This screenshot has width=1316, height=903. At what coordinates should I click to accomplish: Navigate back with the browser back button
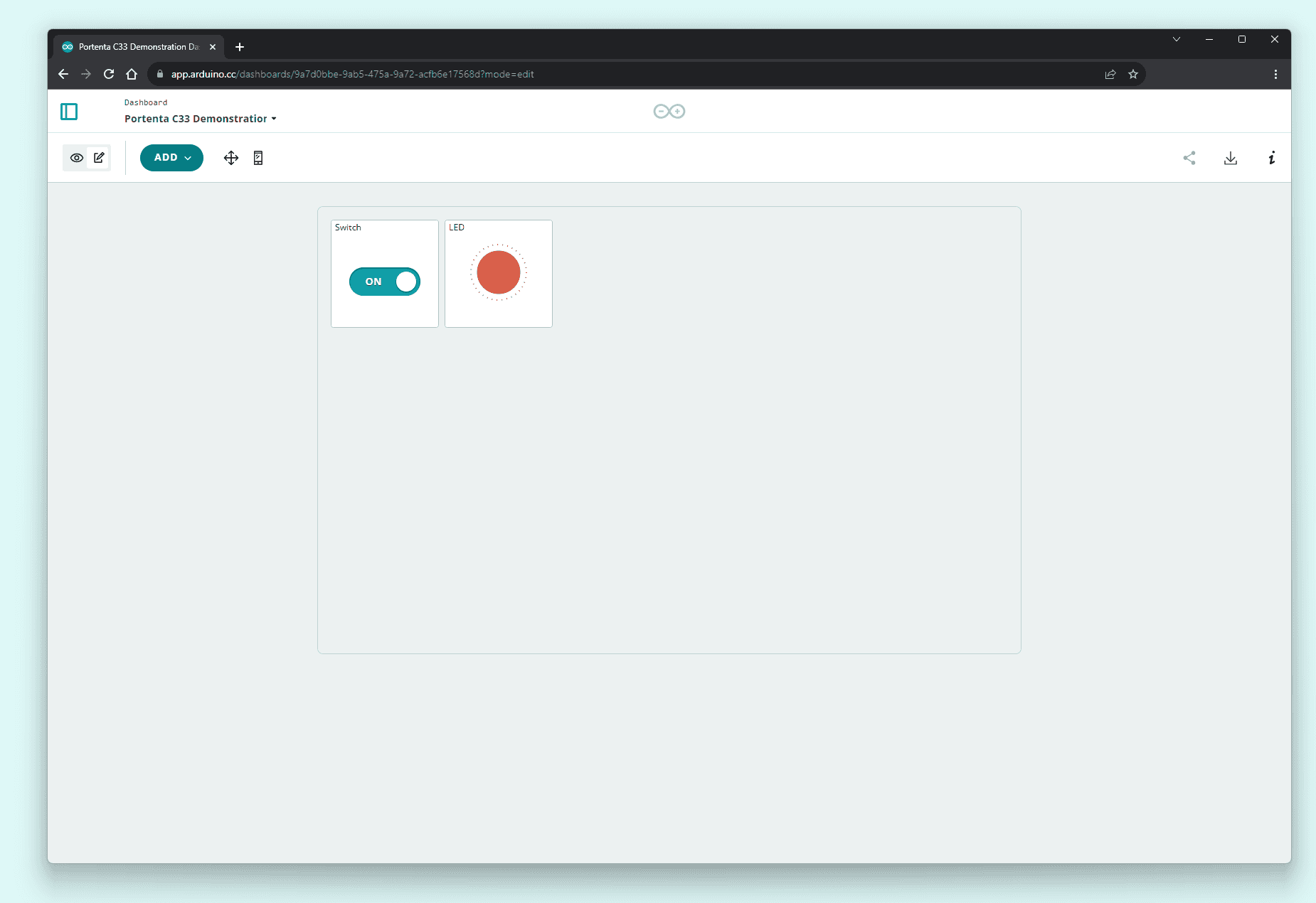tap(63, 74)
